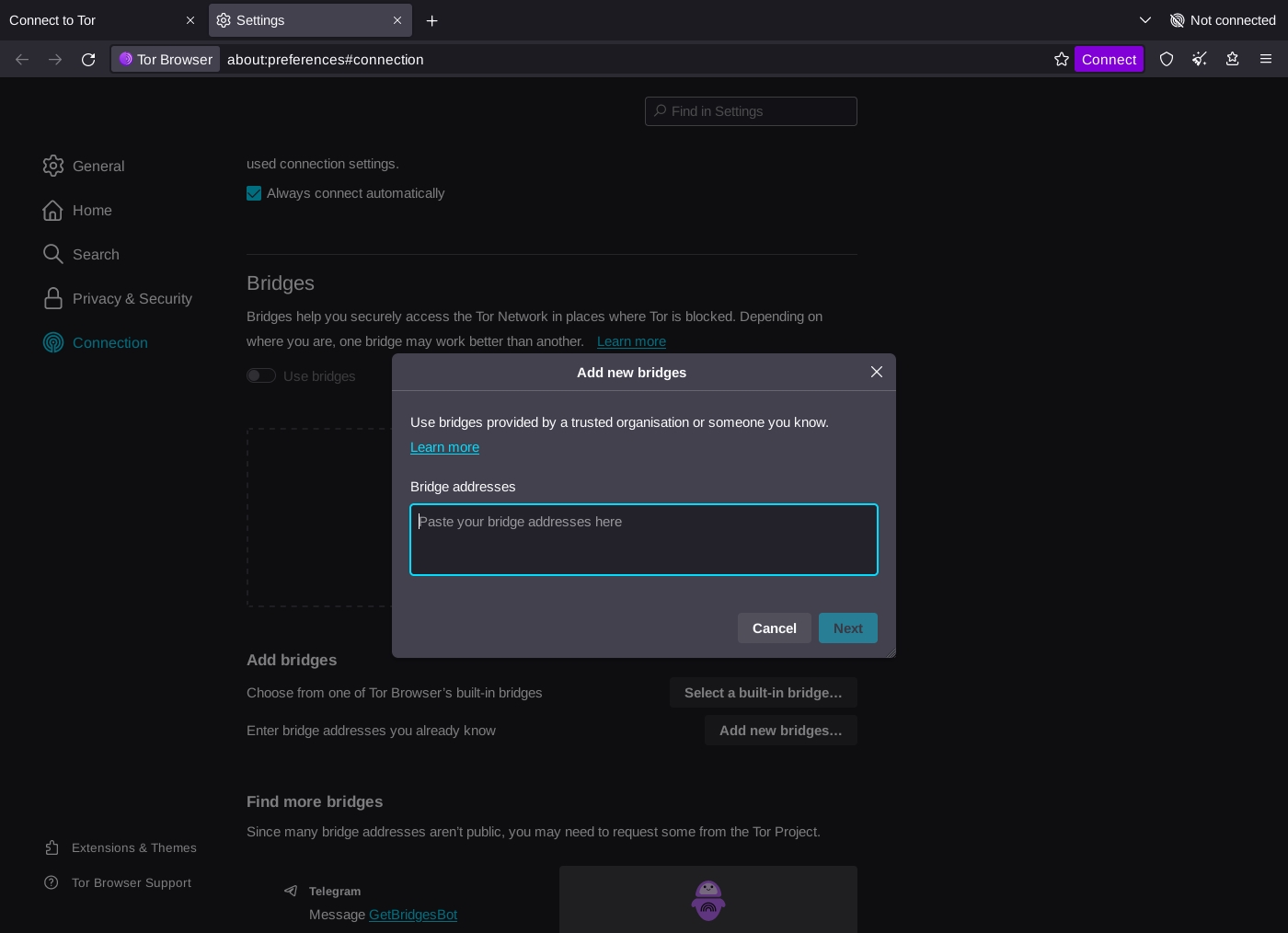1288x933 pixels.
Task: Open the extensions toolbar icon
Action: click(x=1233, y=59)
